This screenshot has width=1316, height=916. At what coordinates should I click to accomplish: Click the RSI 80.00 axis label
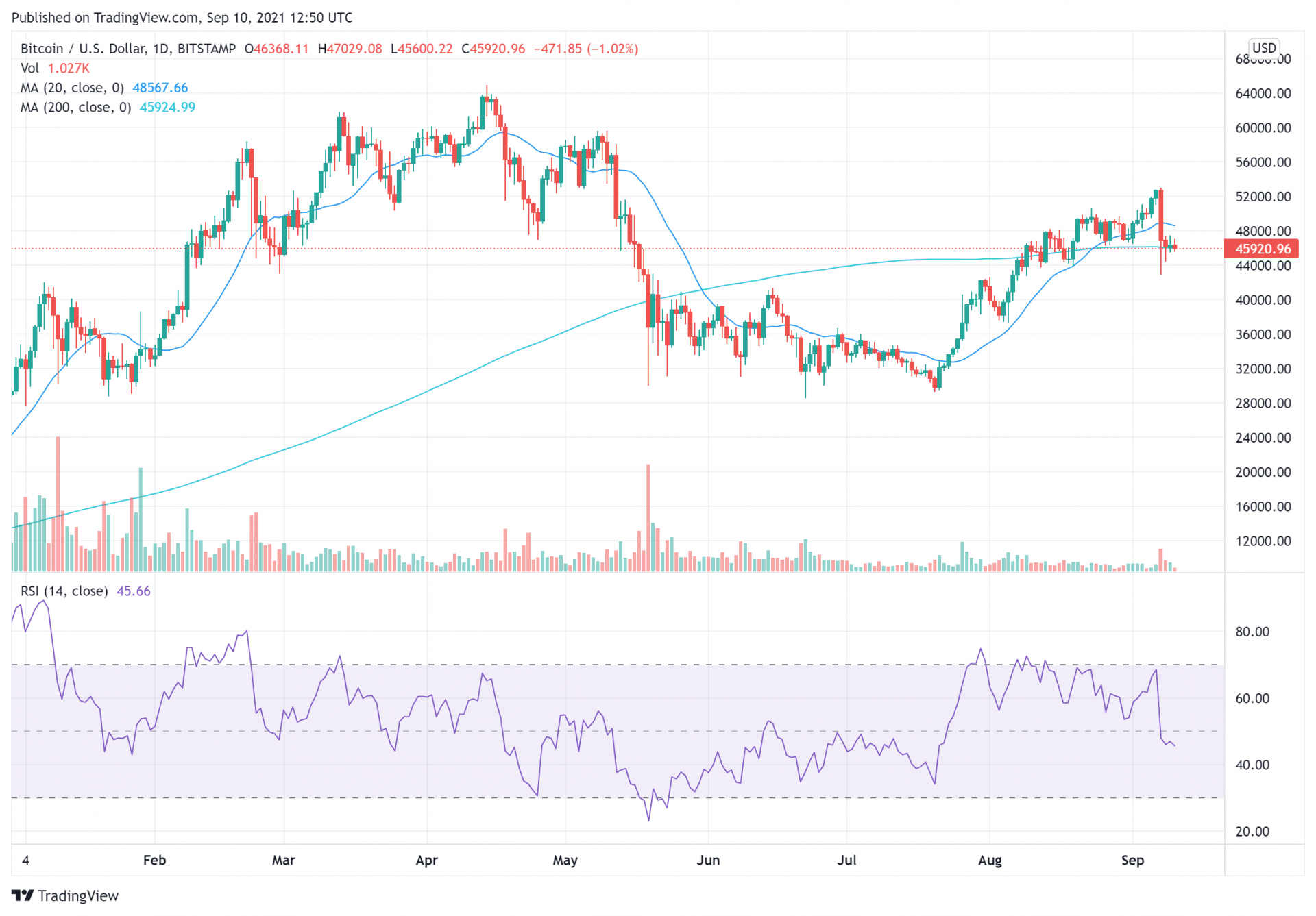1252,632
